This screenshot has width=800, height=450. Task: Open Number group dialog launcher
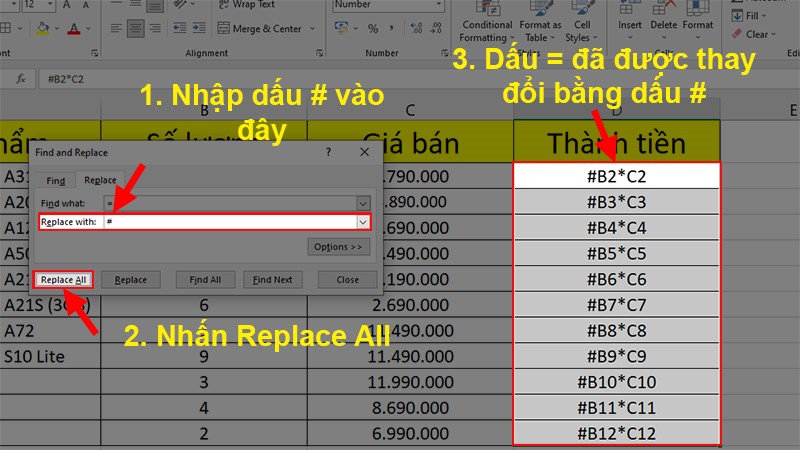coord(444,53)
